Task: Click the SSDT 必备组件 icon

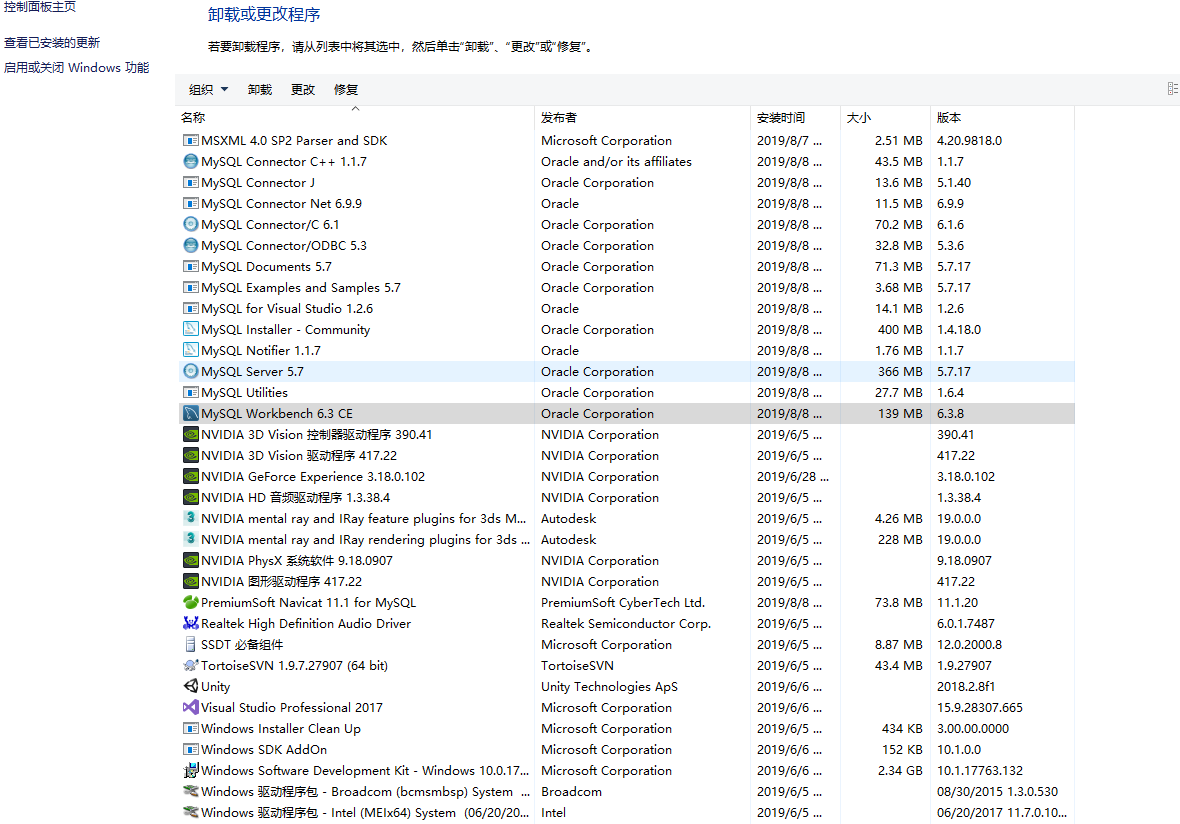Action: (x=190, y=645)
